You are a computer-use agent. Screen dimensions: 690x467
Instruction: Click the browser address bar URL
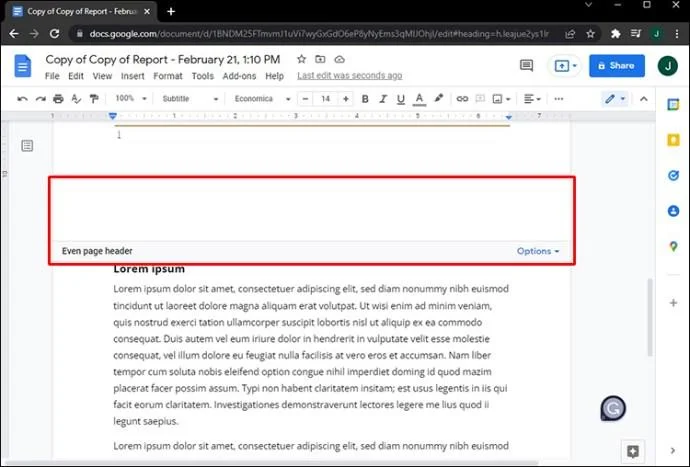pos(319,34)
